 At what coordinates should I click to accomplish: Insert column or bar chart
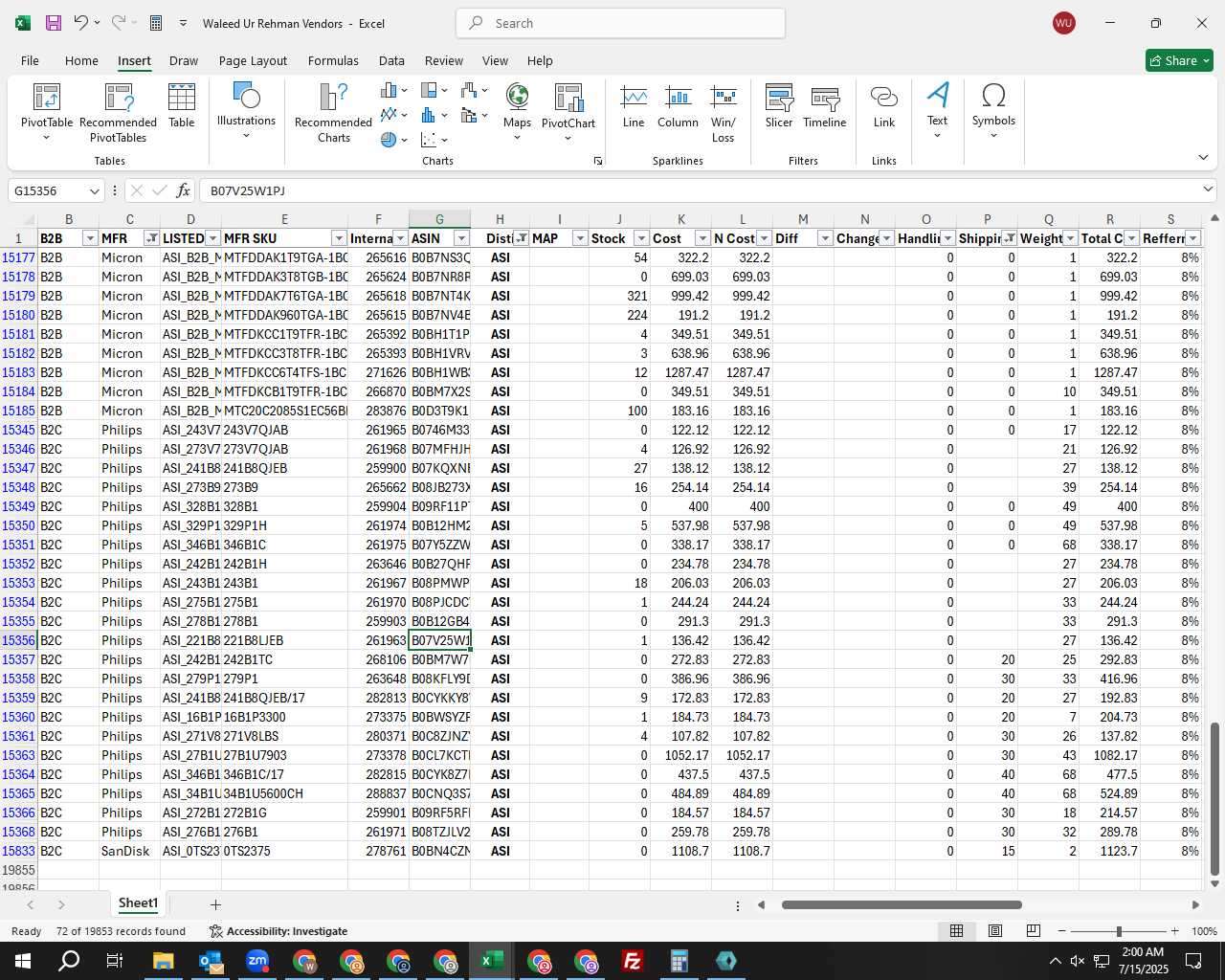click(x=393, y=90)
